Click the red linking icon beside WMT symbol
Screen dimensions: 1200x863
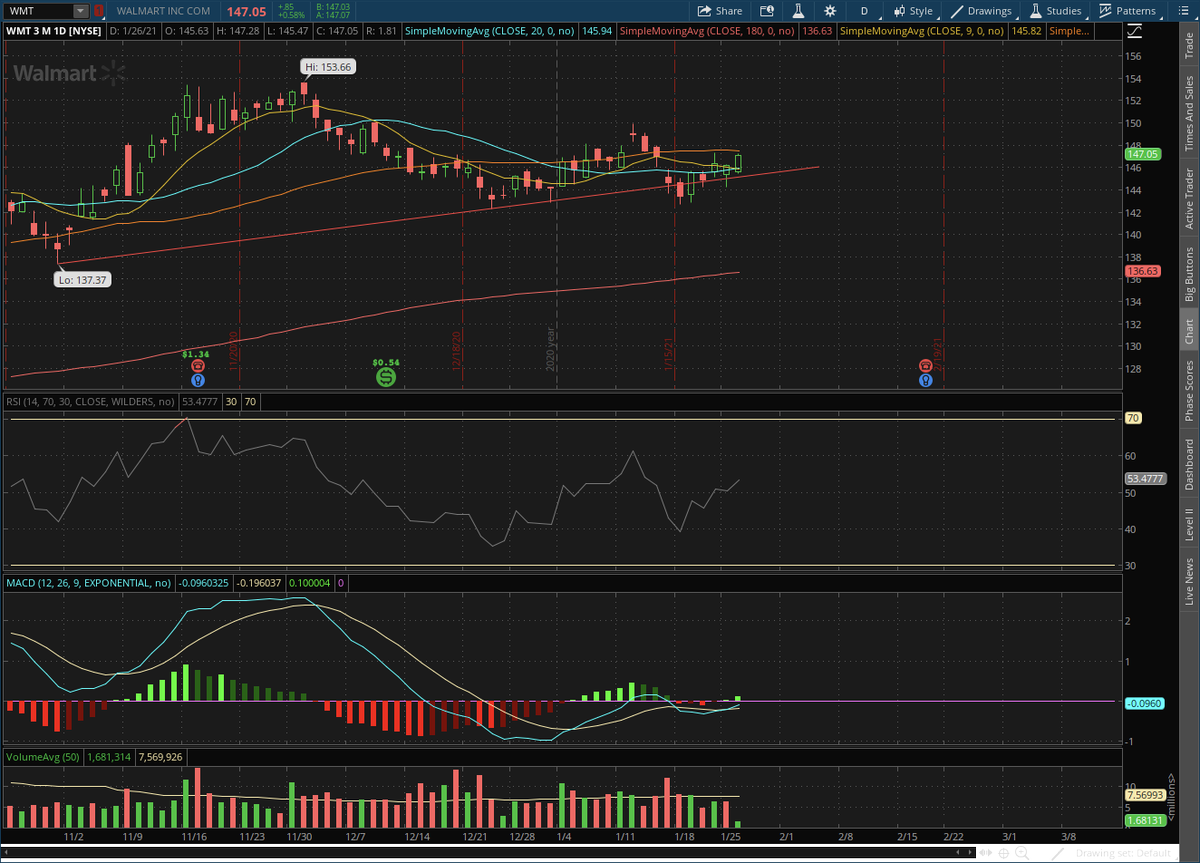point(100,11)
